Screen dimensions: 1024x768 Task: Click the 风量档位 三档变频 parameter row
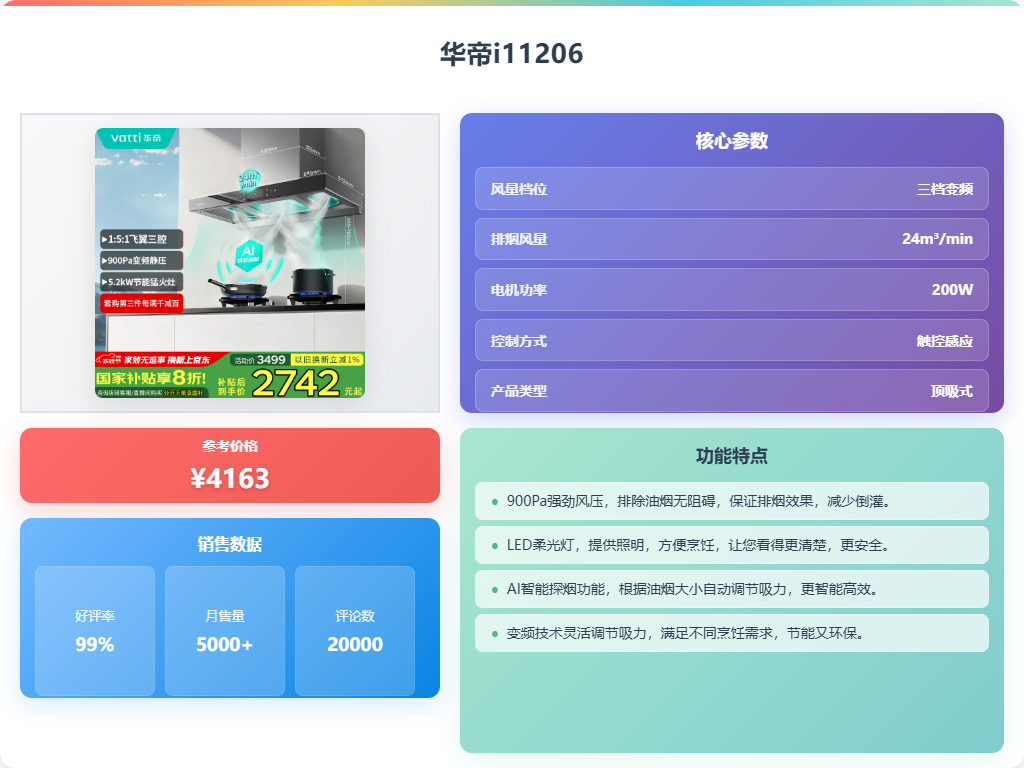731,189
